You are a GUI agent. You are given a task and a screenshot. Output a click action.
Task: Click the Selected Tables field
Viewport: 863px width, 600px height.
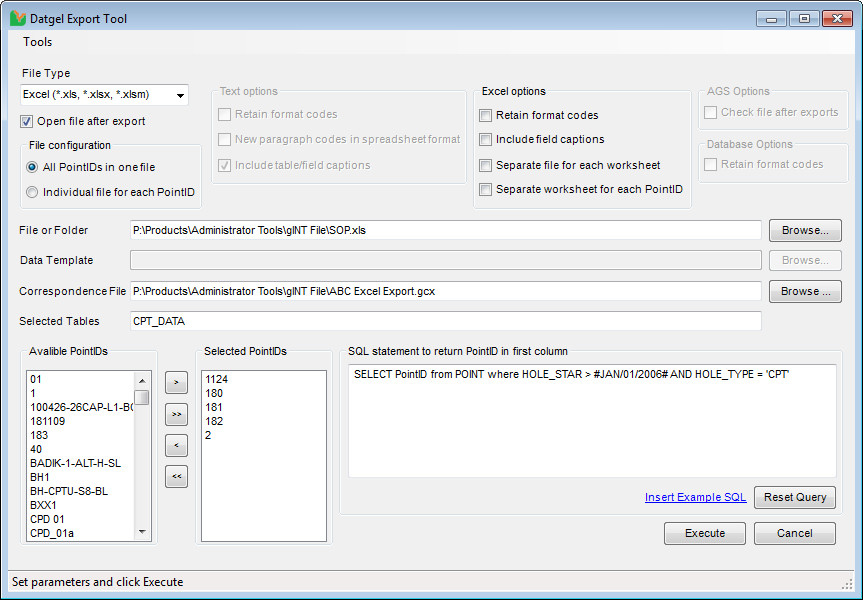[446, 321]
